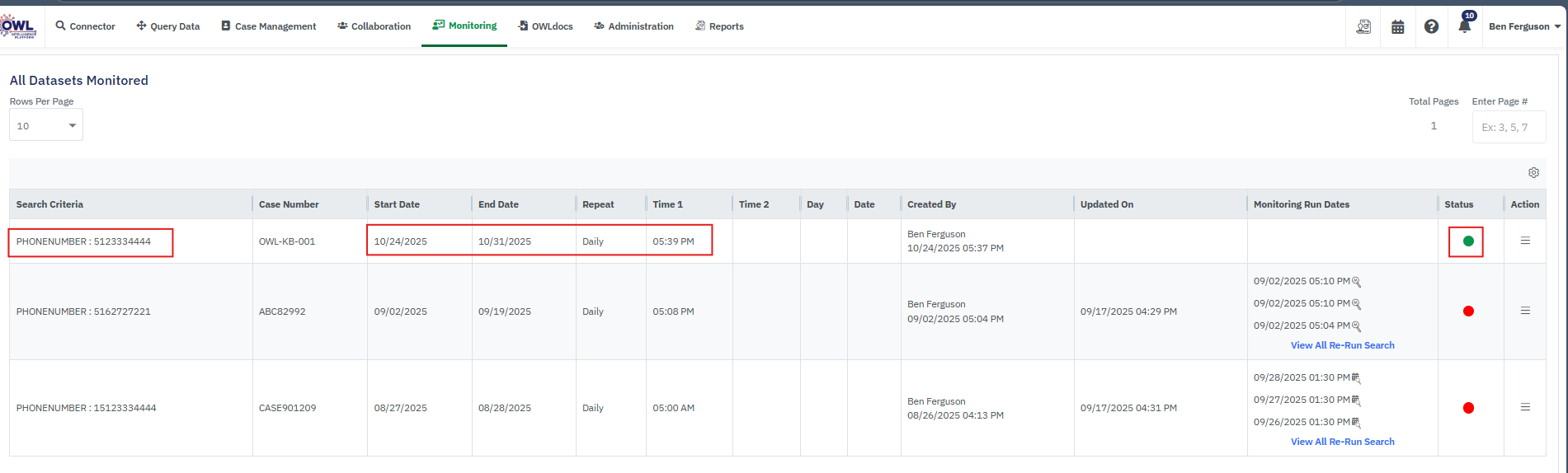Open the notifications bell icon
This screenshot has width=1568, height=473.
(1464, 26)
